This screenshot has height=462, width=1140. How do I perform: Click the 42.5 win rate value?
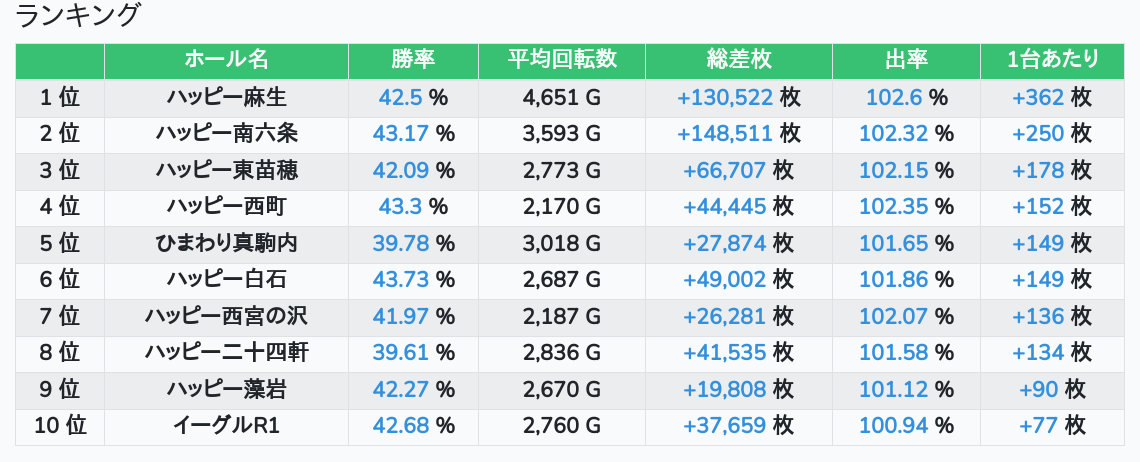tap(400, 97)
